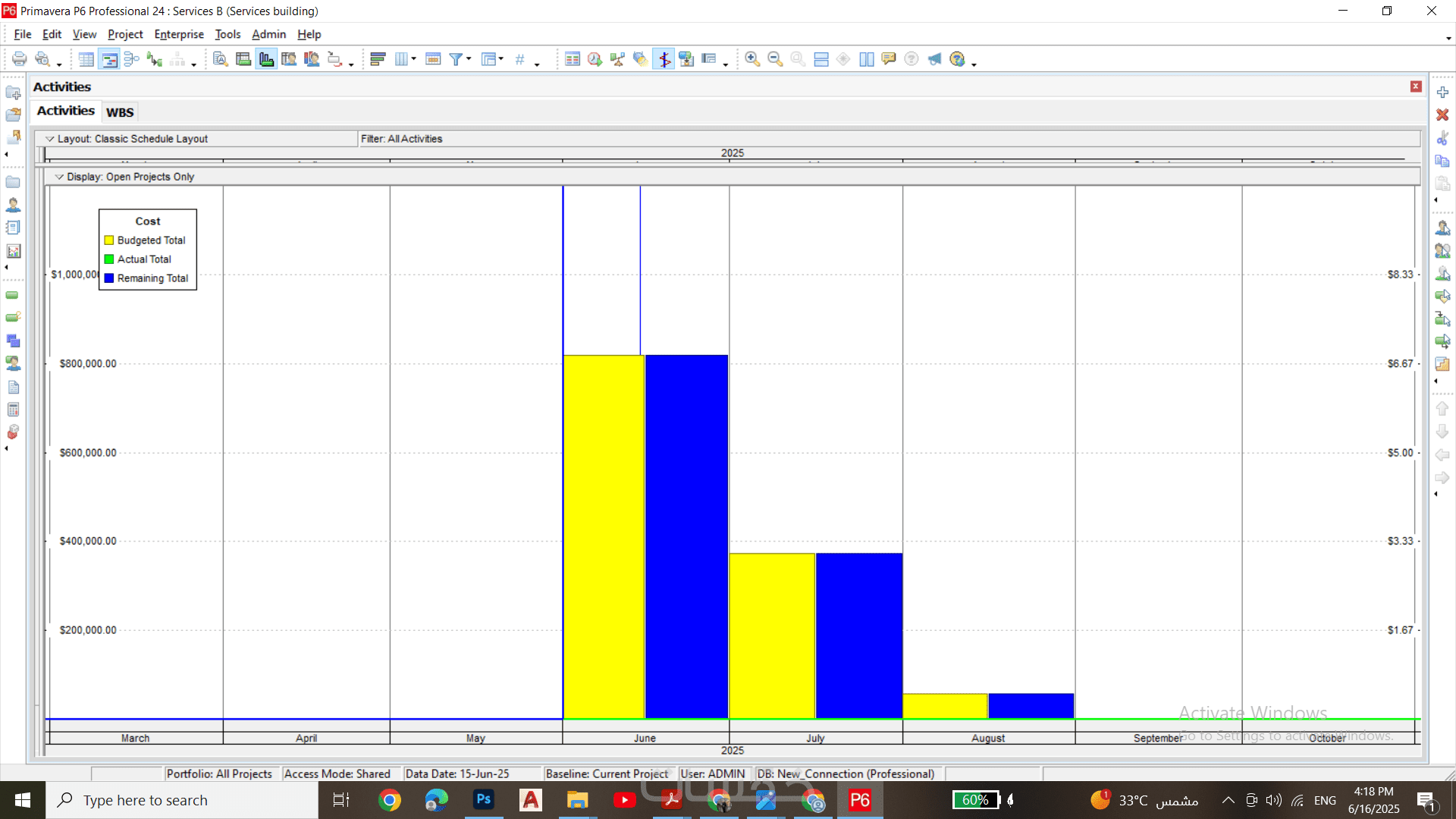Click the yellow Budgeted Total legend swatch
Image resolution: width=1456 pixels, height=819 pixels.
[109, 240]
